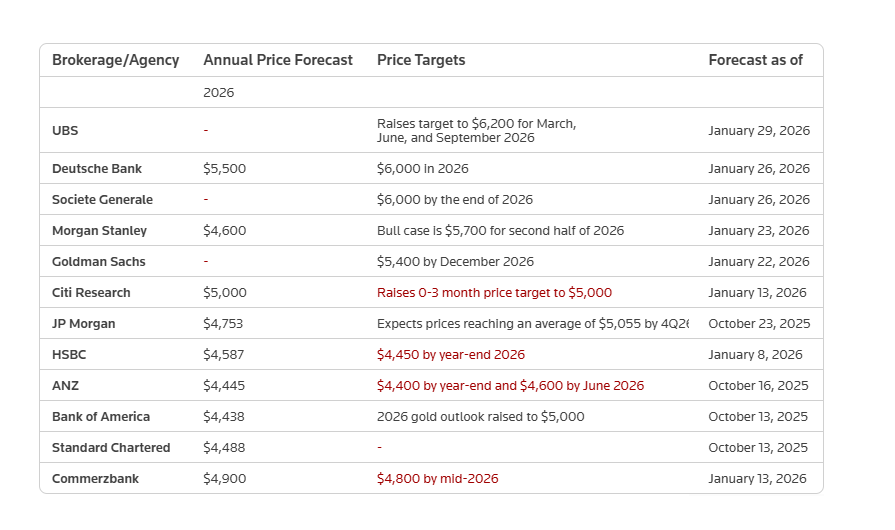Open ANZ's red price target text

pyautogui.click(x=510, y=386)
